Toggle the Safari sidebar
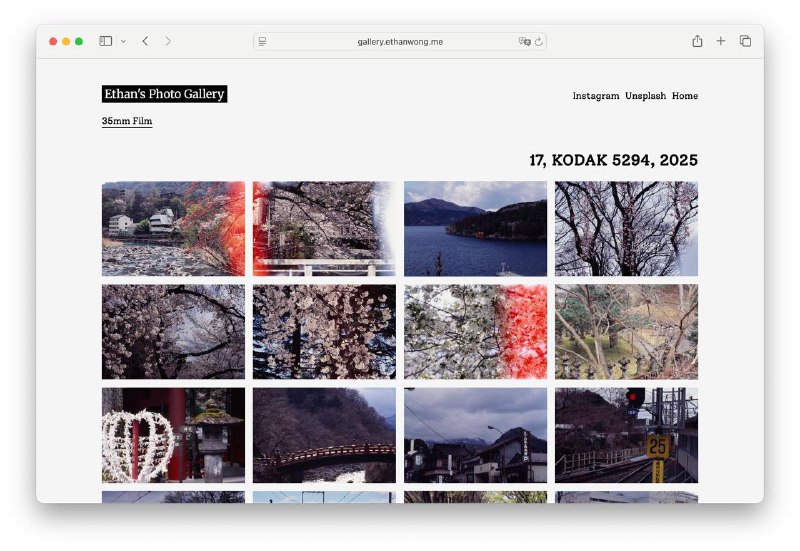 [x=105, y=41]
